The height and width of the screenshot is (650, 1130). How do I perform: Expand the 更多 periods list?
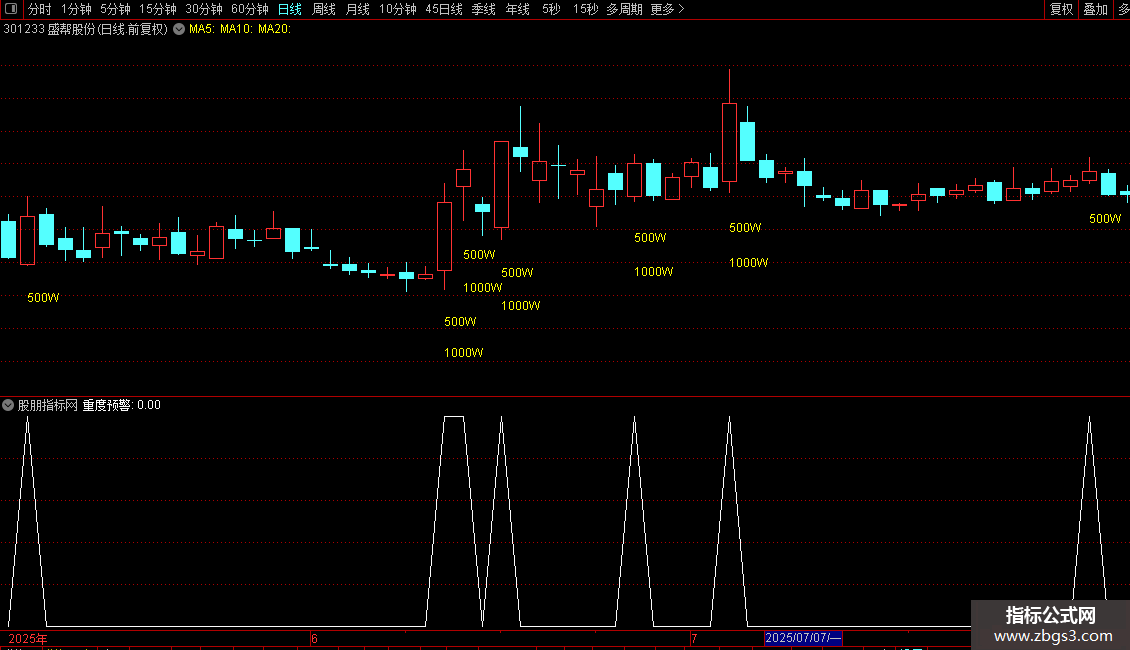pos(667,9)
